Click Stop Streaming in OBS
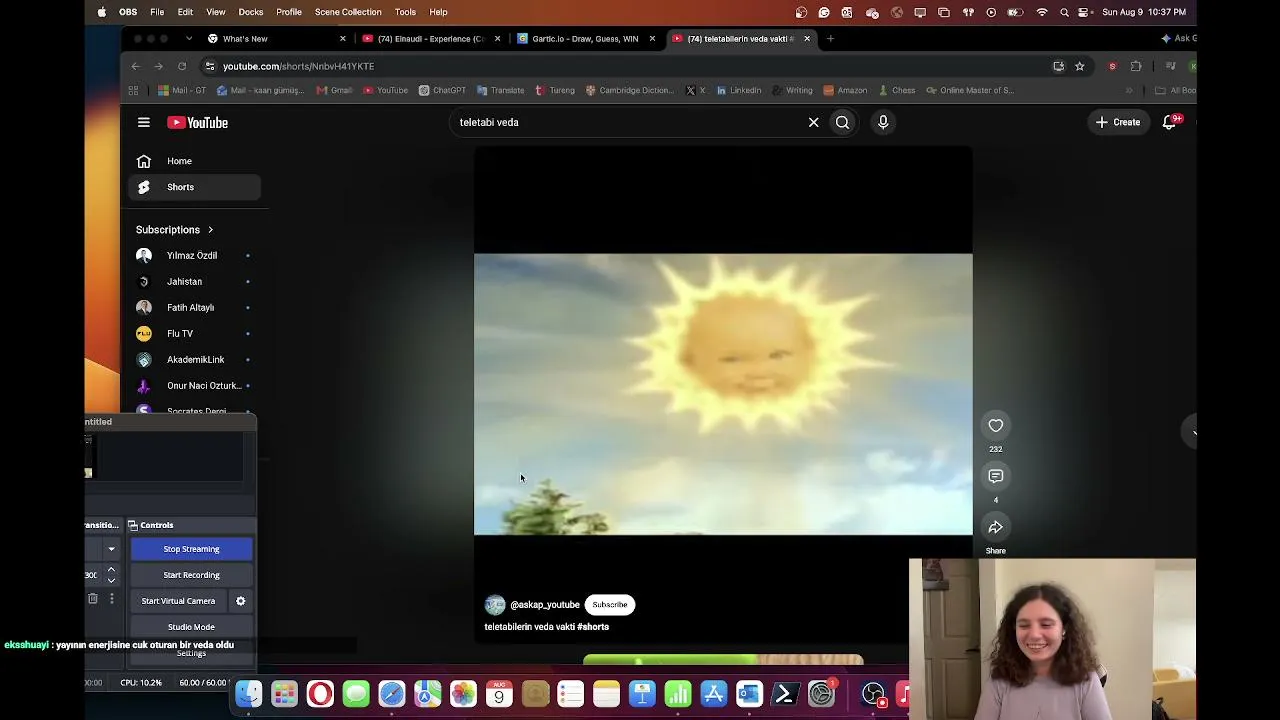Image resolution: width=1280 pixels, height=720 pixels. [191, 549]
